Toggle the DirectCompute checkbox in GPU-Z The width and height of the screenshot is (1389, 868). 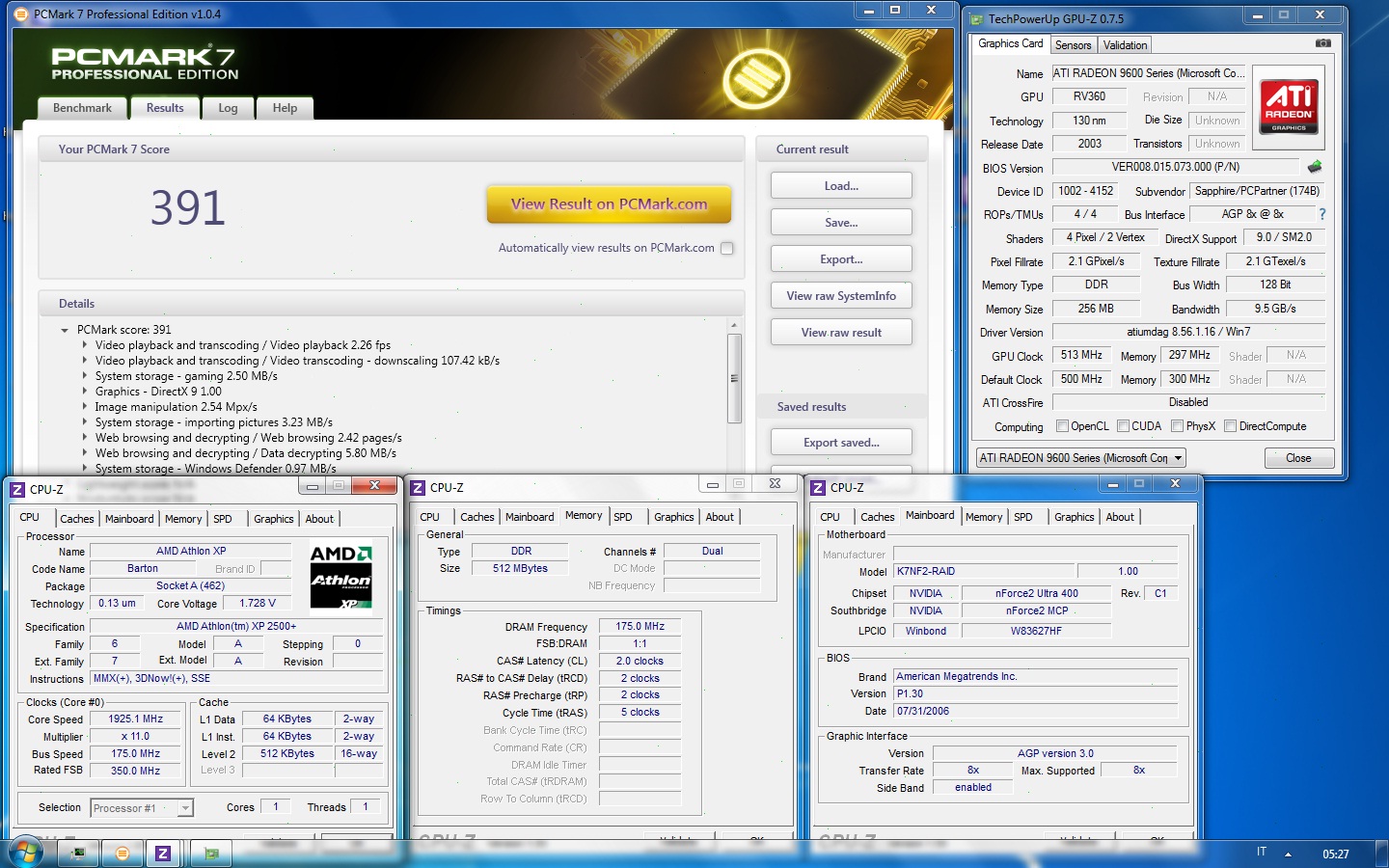[1230, 425]
